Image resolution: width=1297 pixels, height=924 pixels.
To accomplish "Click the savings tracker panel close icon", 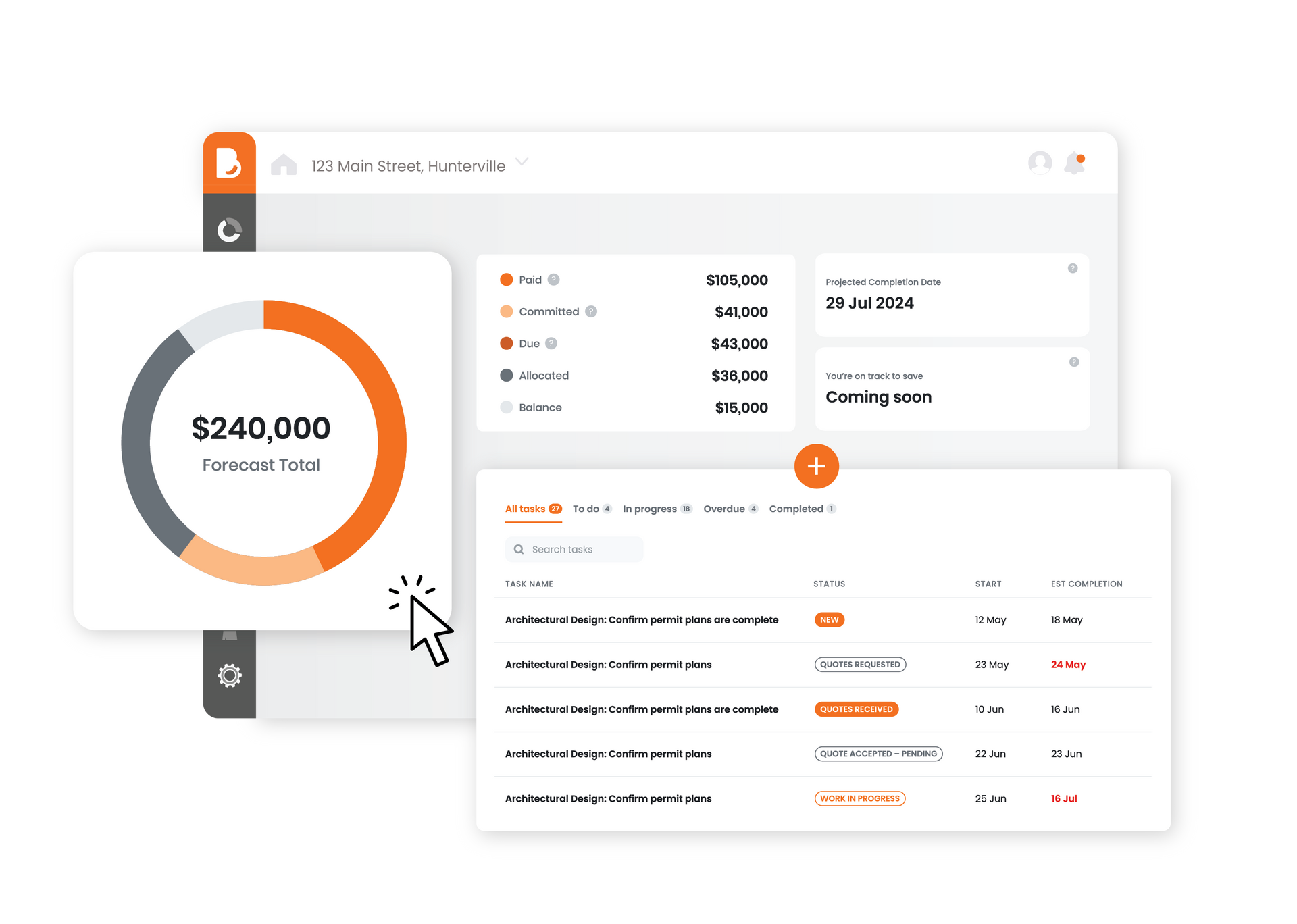I will click(1073, 362).
